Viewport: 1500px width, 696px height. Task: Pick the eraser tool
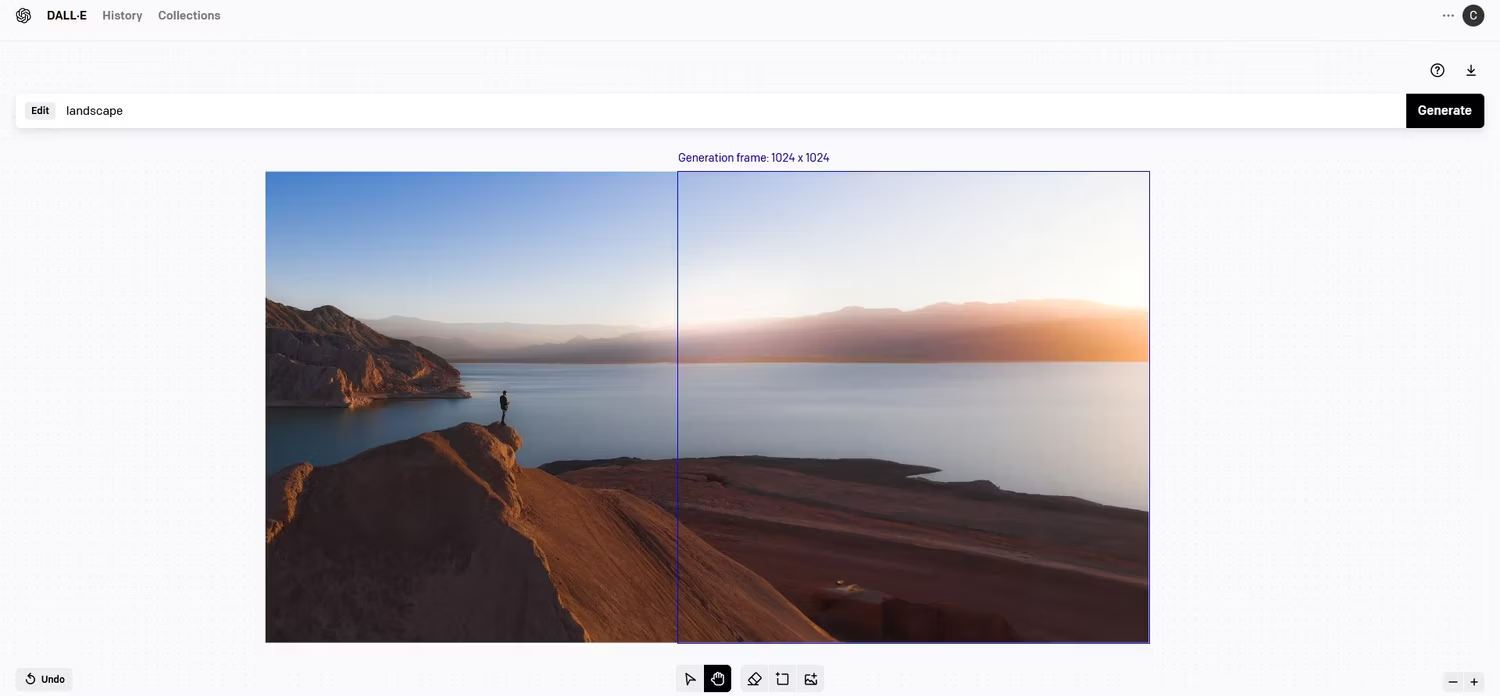coord(753,678)
